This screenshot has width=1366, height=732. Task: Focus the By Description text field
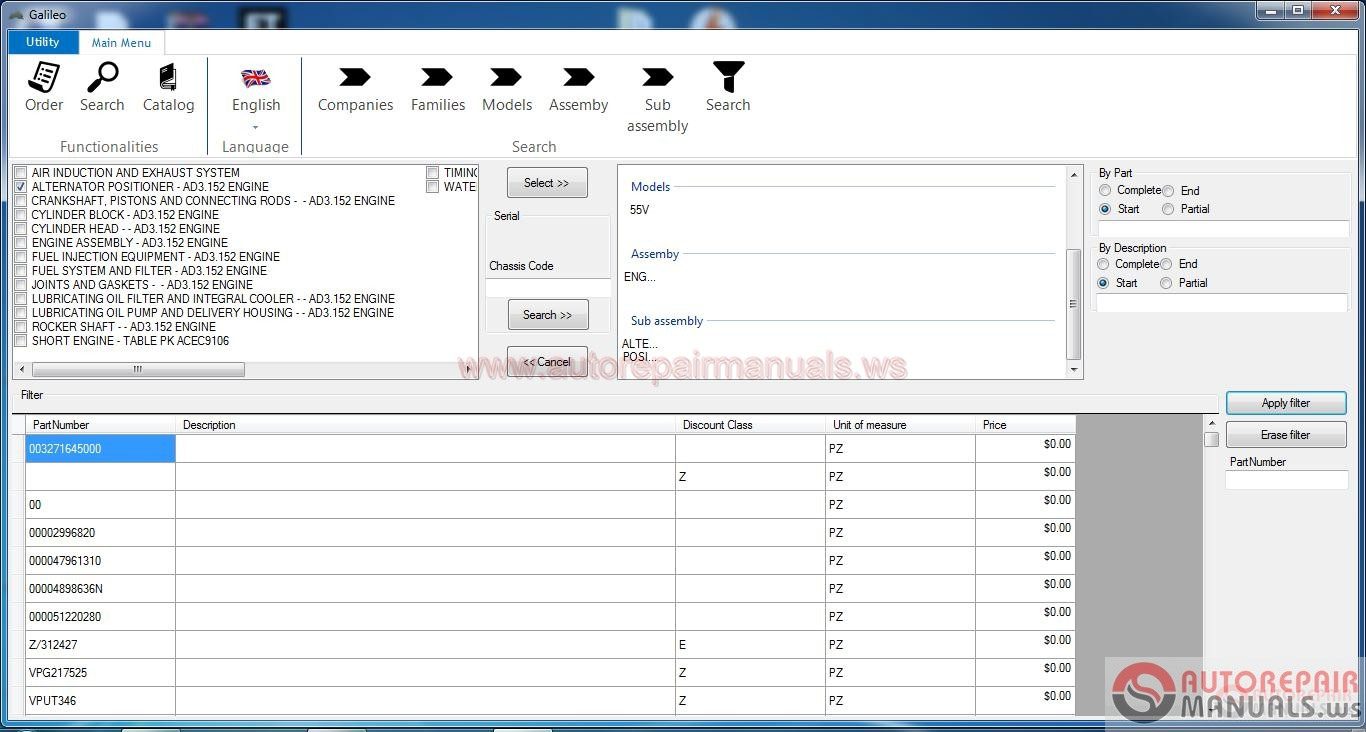1222,303
